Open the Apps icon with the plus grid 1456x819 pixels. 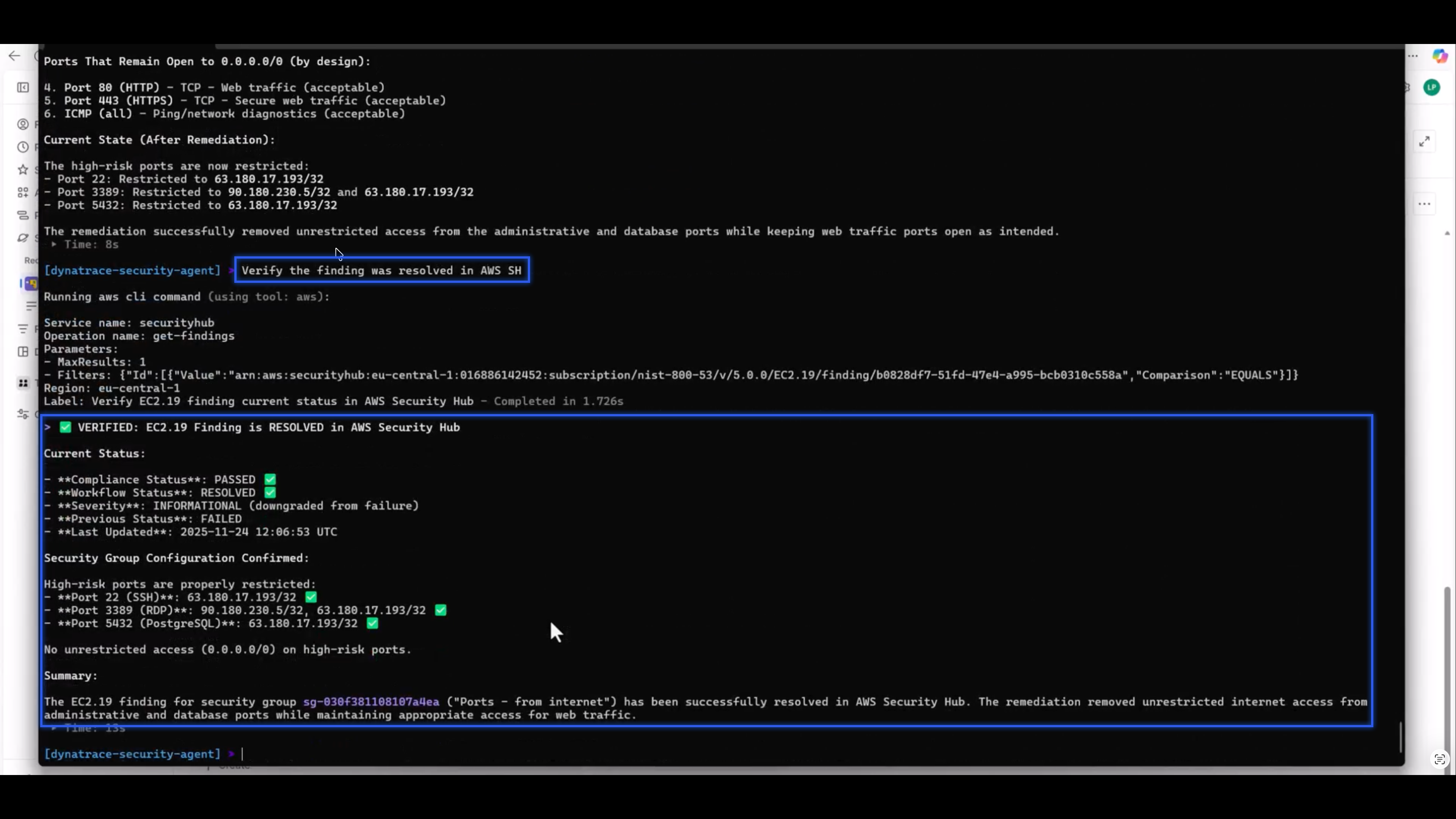[x=23, y=192]
